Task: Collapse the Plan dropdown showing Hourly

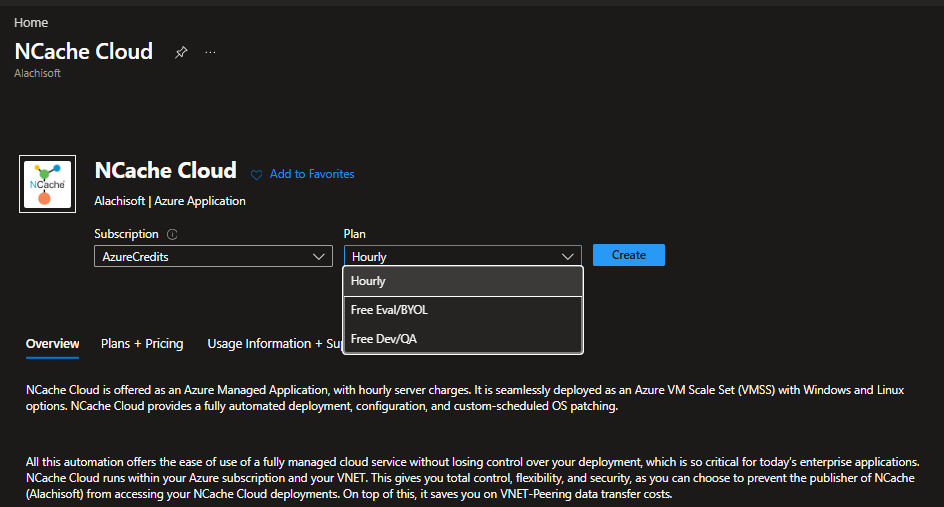Action: [x=462, y=256]
